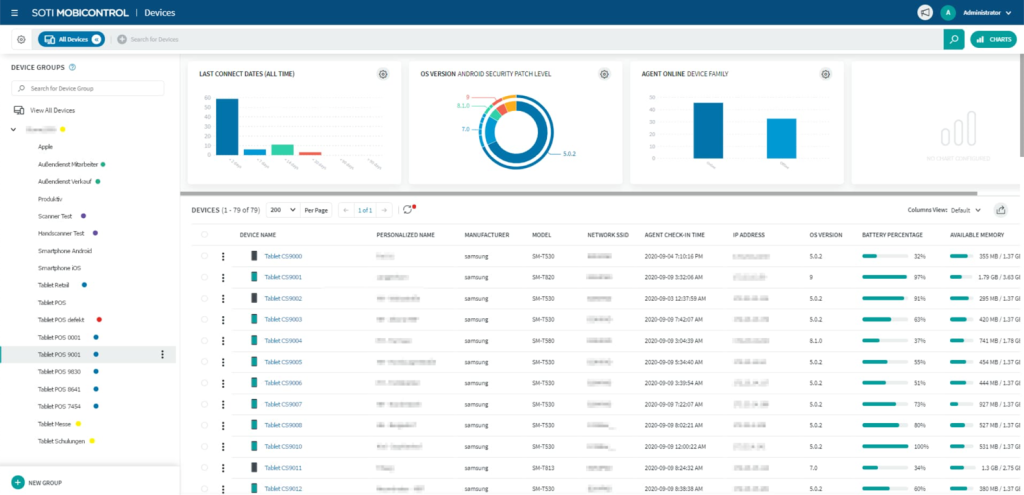Open the 200 per page dropdown
1024x495 pixels.
click(x=282, y=210)
